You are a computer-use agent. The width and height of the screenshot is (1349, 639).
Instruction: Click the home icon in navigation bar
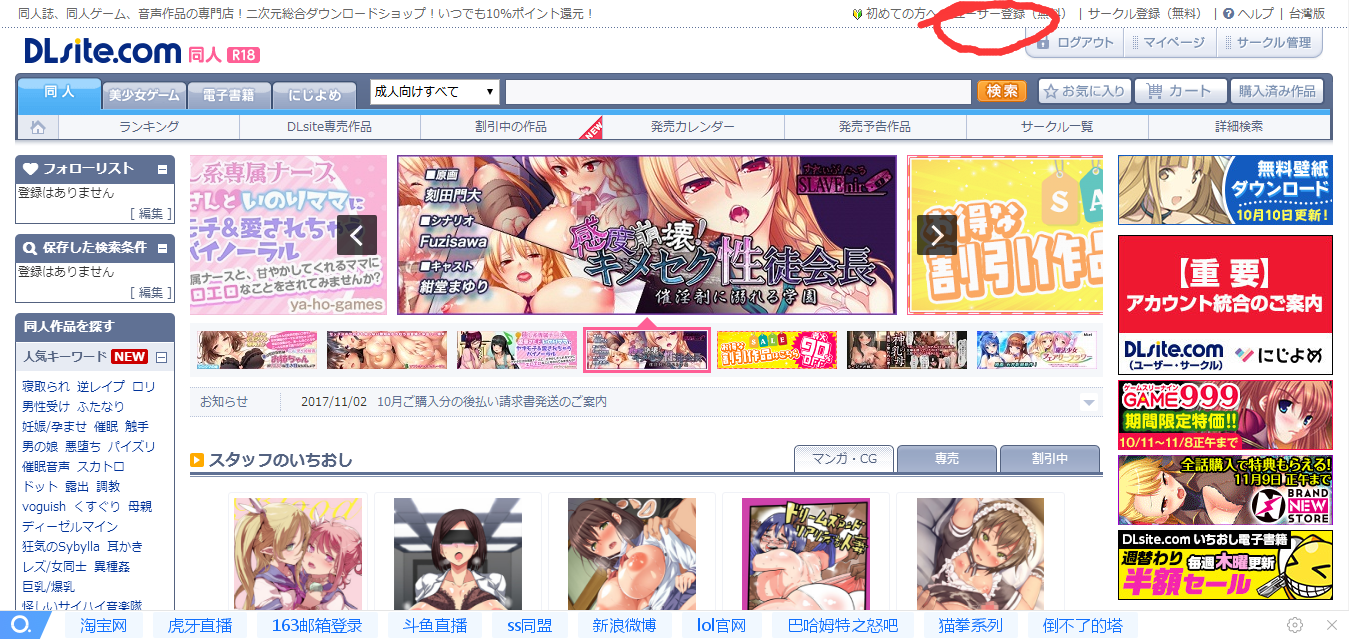pos(38,127)
